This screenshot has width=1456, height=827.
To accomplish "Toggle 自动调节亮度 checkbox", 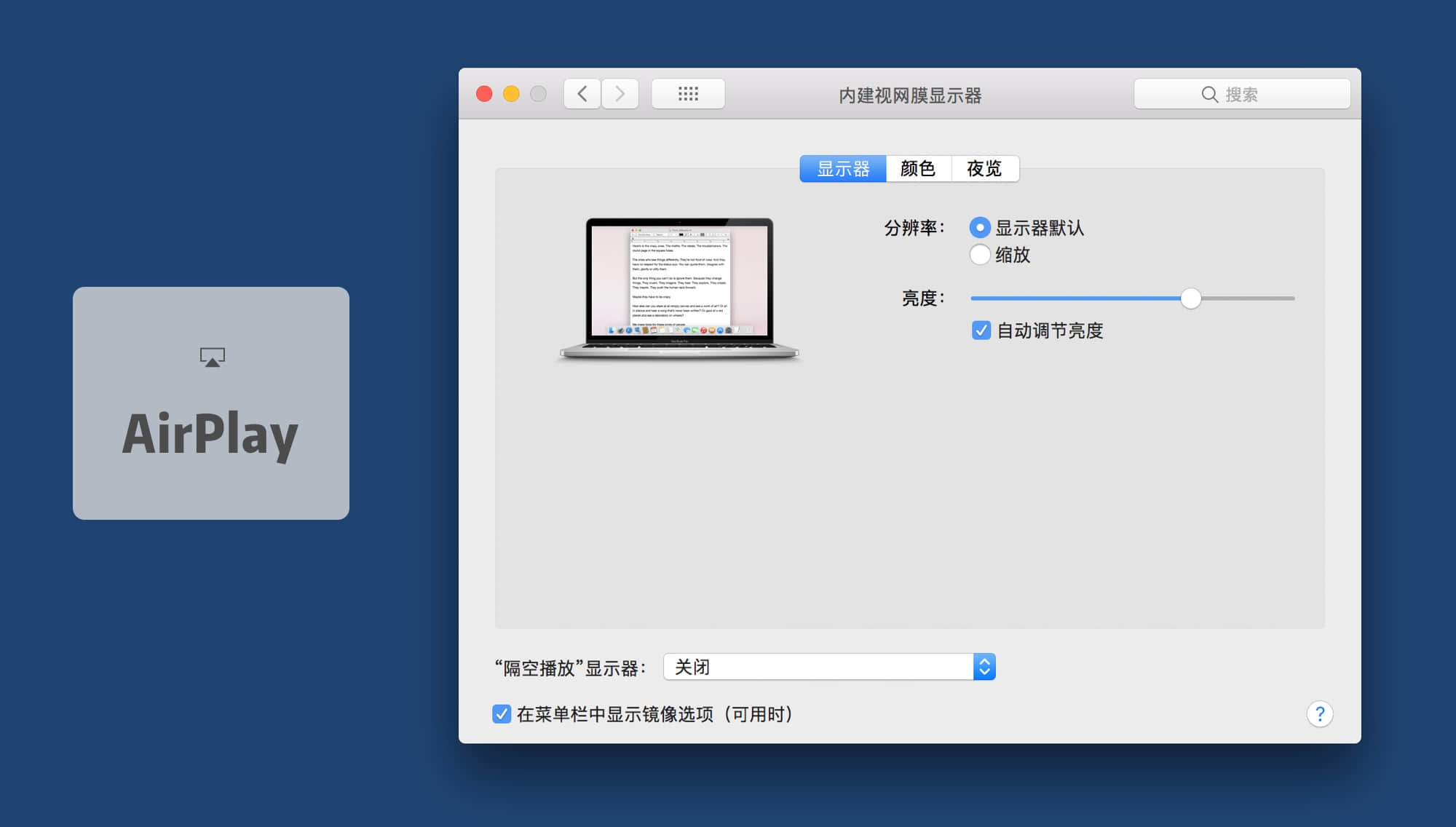I will click(981, 331).
